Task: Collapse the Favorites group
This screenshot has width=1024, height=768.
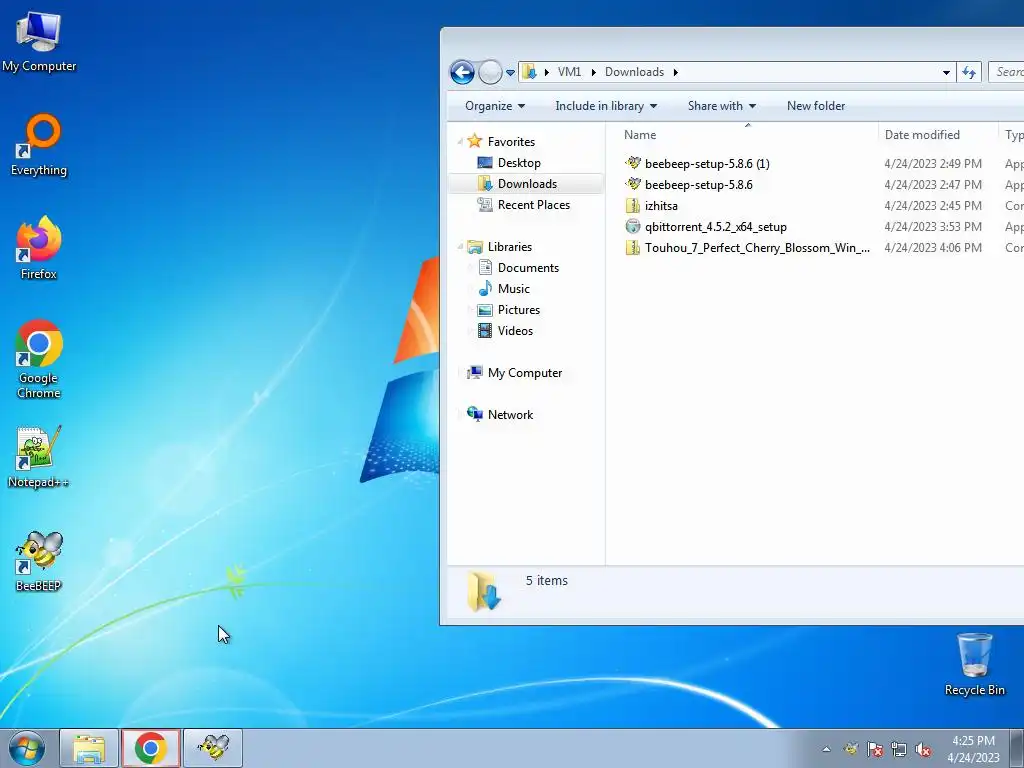Action: 460,142
